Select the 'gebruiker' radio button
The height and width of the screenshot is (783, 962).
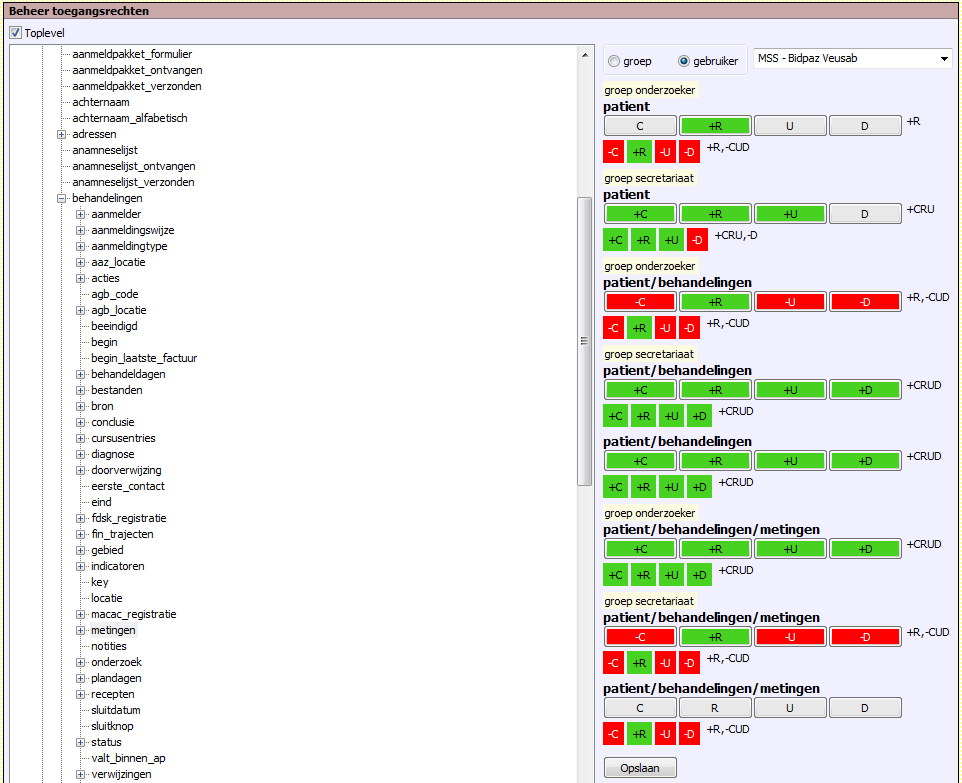(x=684, y=61)
